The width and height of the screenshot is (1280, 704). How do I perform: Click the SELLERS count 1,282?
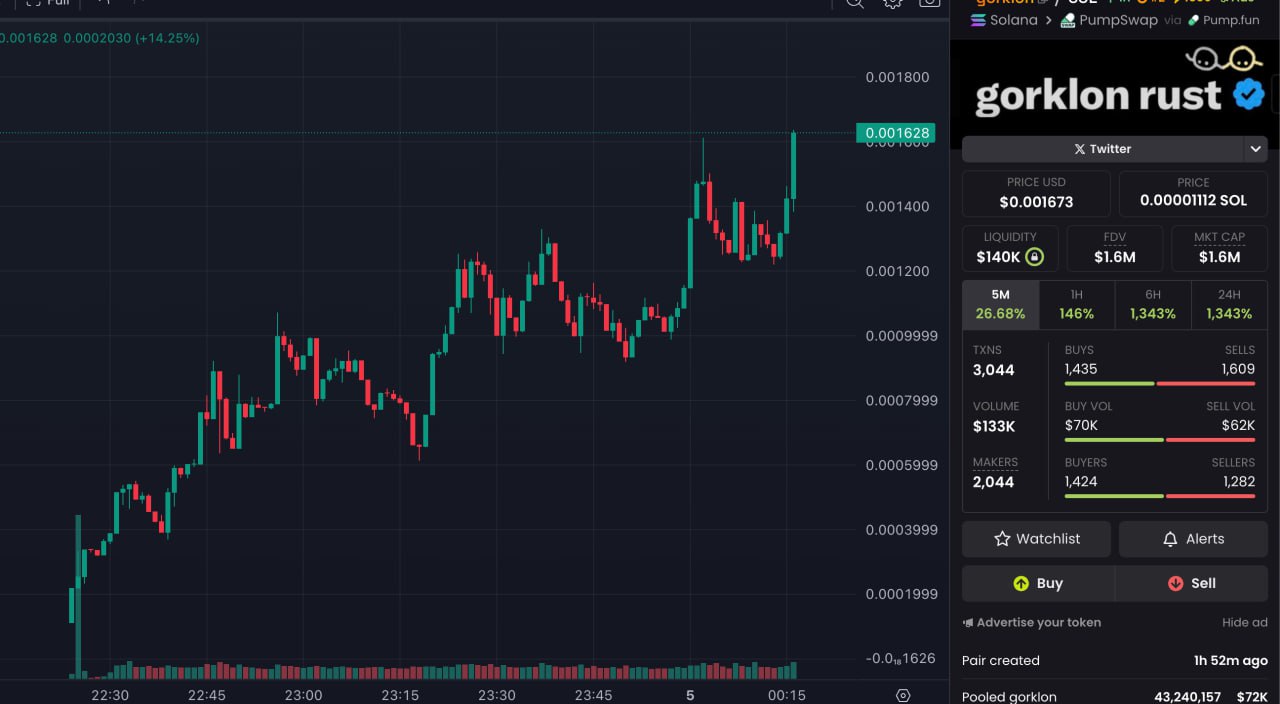[1238, 481]
